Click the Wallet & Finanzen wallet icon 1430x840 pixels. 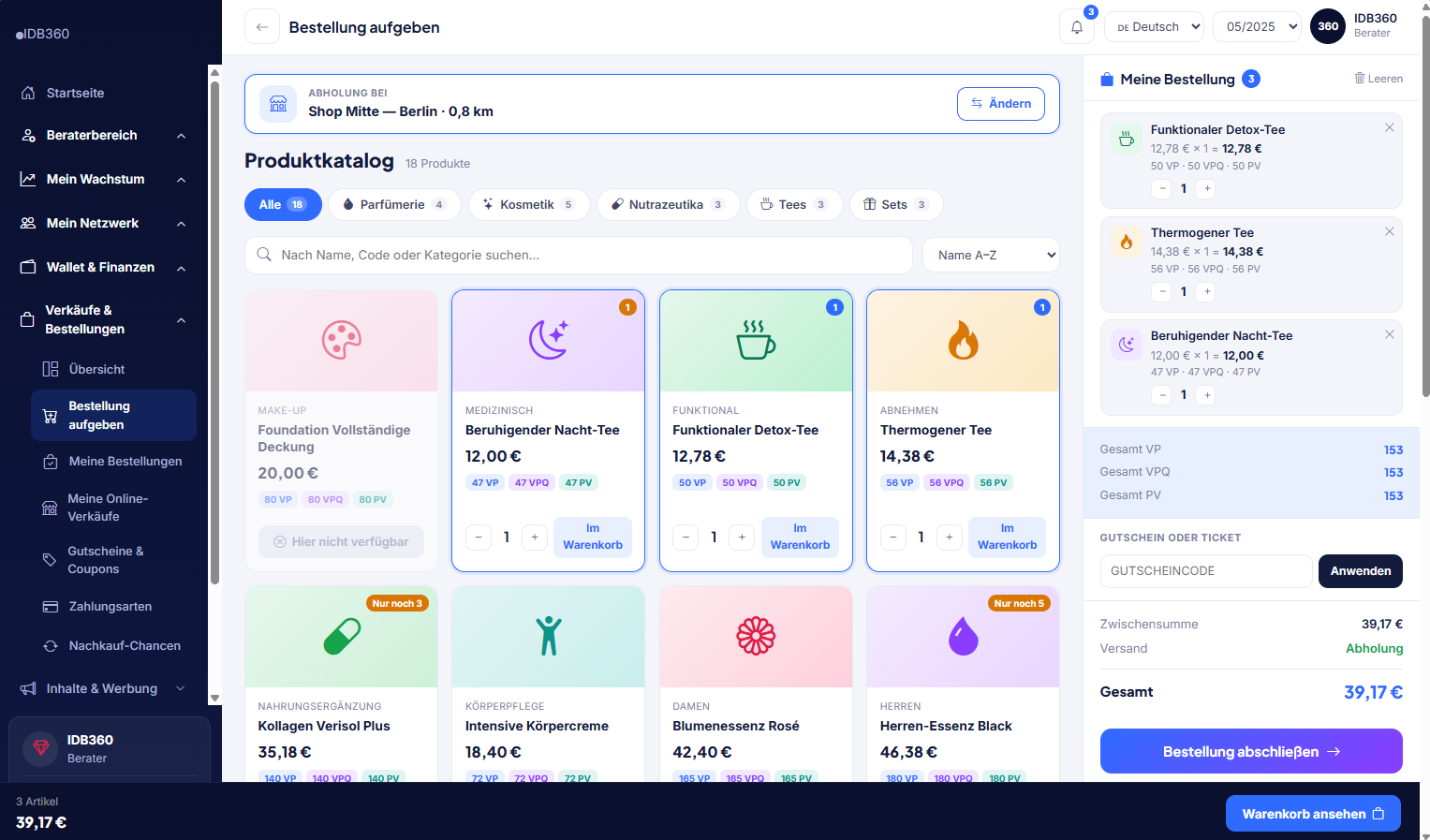click(x=29, y=267)
